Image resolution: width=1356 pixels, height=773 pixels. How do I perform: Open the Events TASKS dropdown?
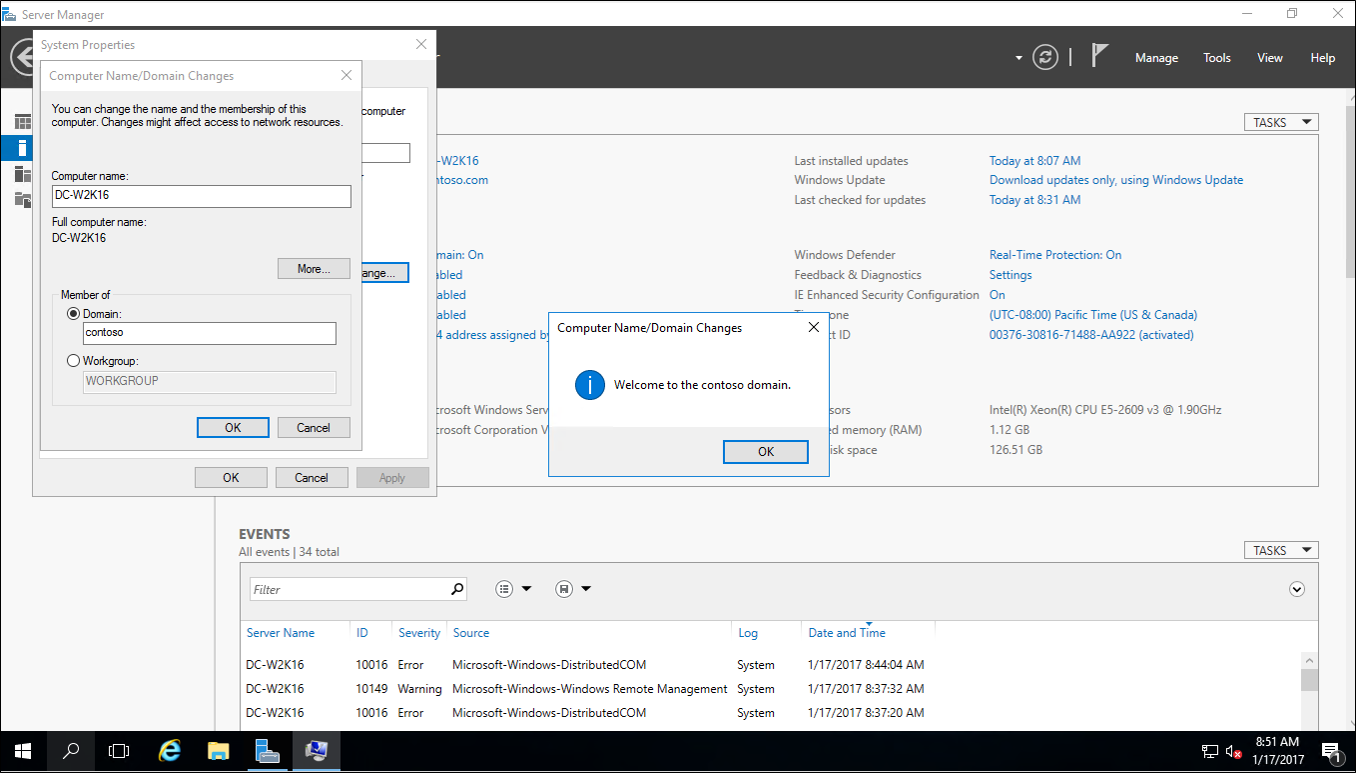1281,550
